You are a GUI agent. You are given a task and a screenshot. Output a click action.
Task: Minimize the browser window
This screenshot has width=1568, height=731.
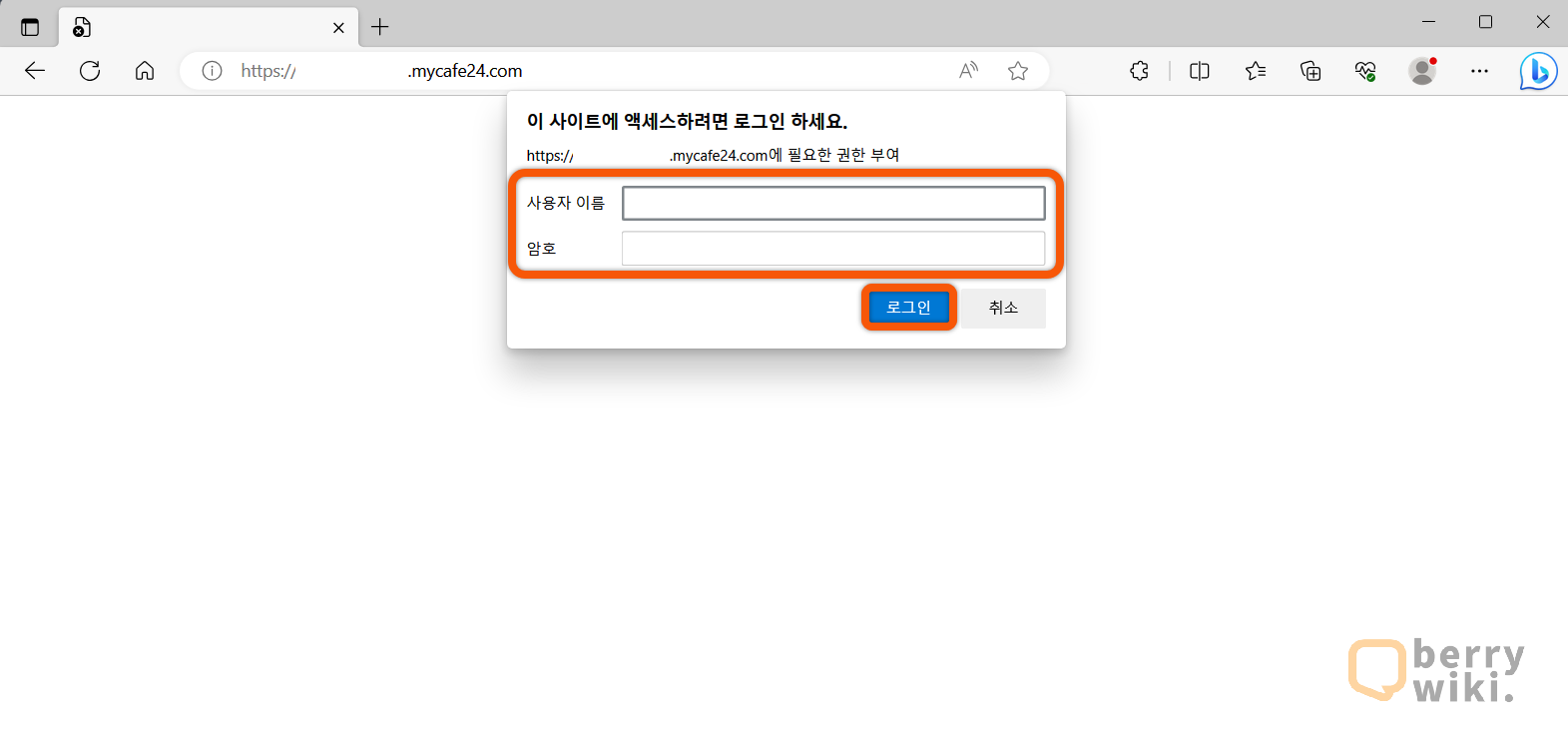[x=1428, y=22]
